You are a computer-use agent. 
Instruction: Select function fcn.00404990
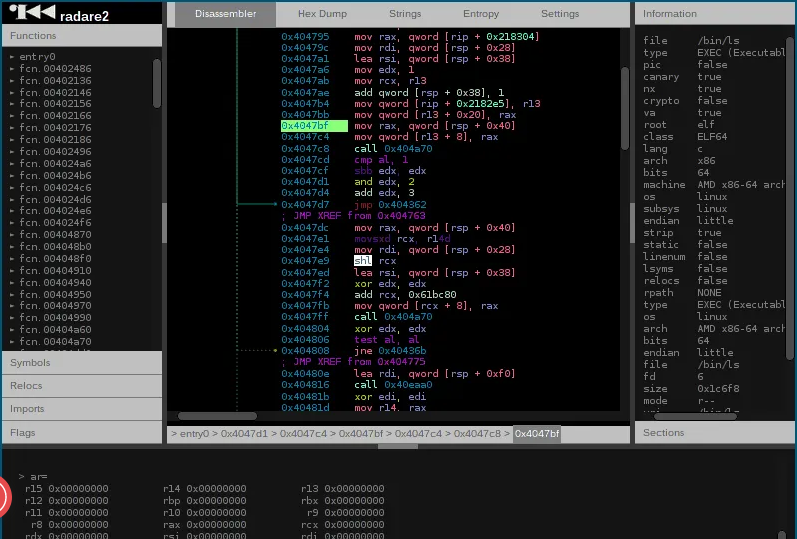pyautogui.click(x=55, y=318)
